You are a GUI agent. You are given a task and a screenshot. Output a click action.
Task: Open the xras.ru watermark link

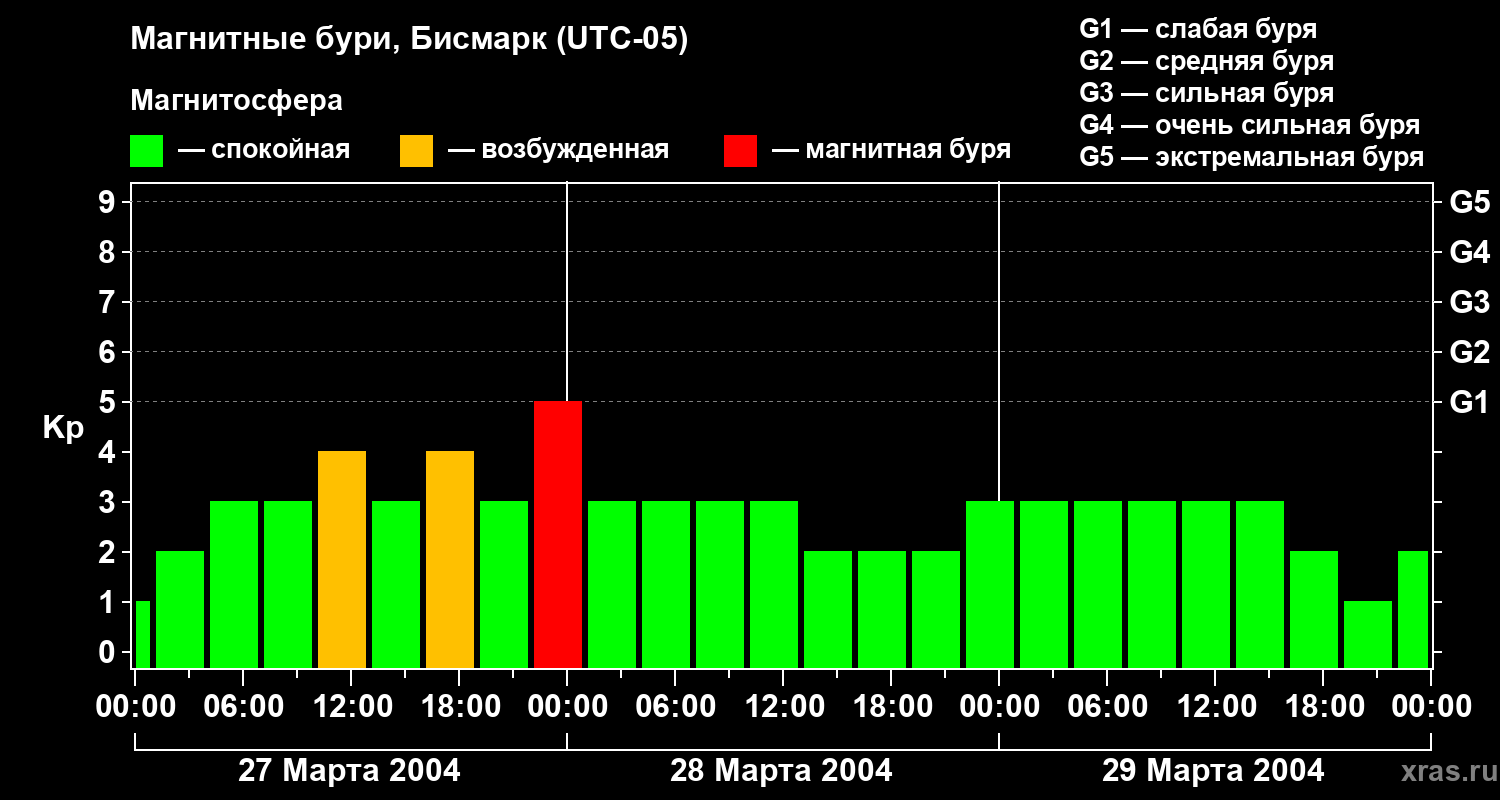(x=1443, y=772)
